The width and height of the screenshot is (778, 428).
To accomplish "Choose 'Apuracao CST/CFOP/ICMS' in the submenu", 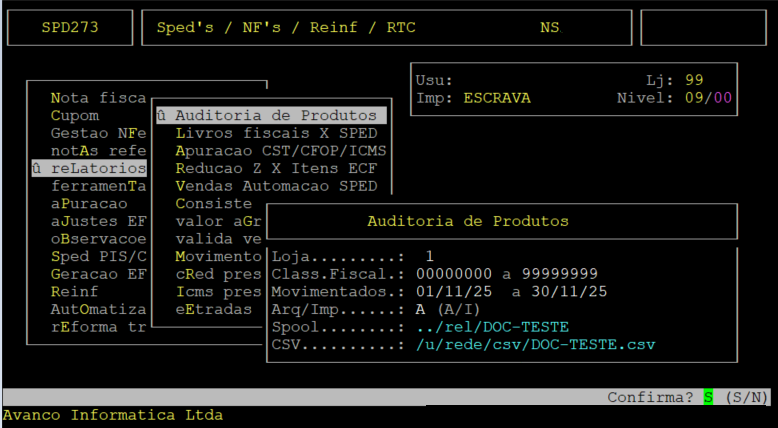I will (x=280, y=150).
